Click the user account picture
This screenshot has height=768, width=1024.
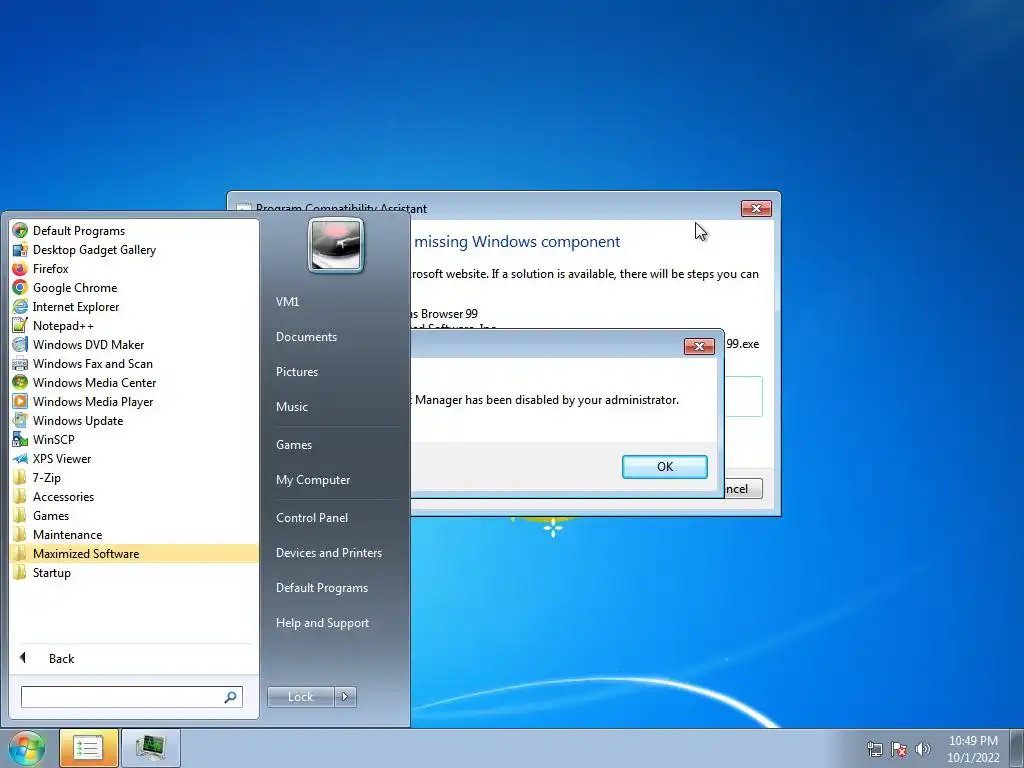click(336, 246)
